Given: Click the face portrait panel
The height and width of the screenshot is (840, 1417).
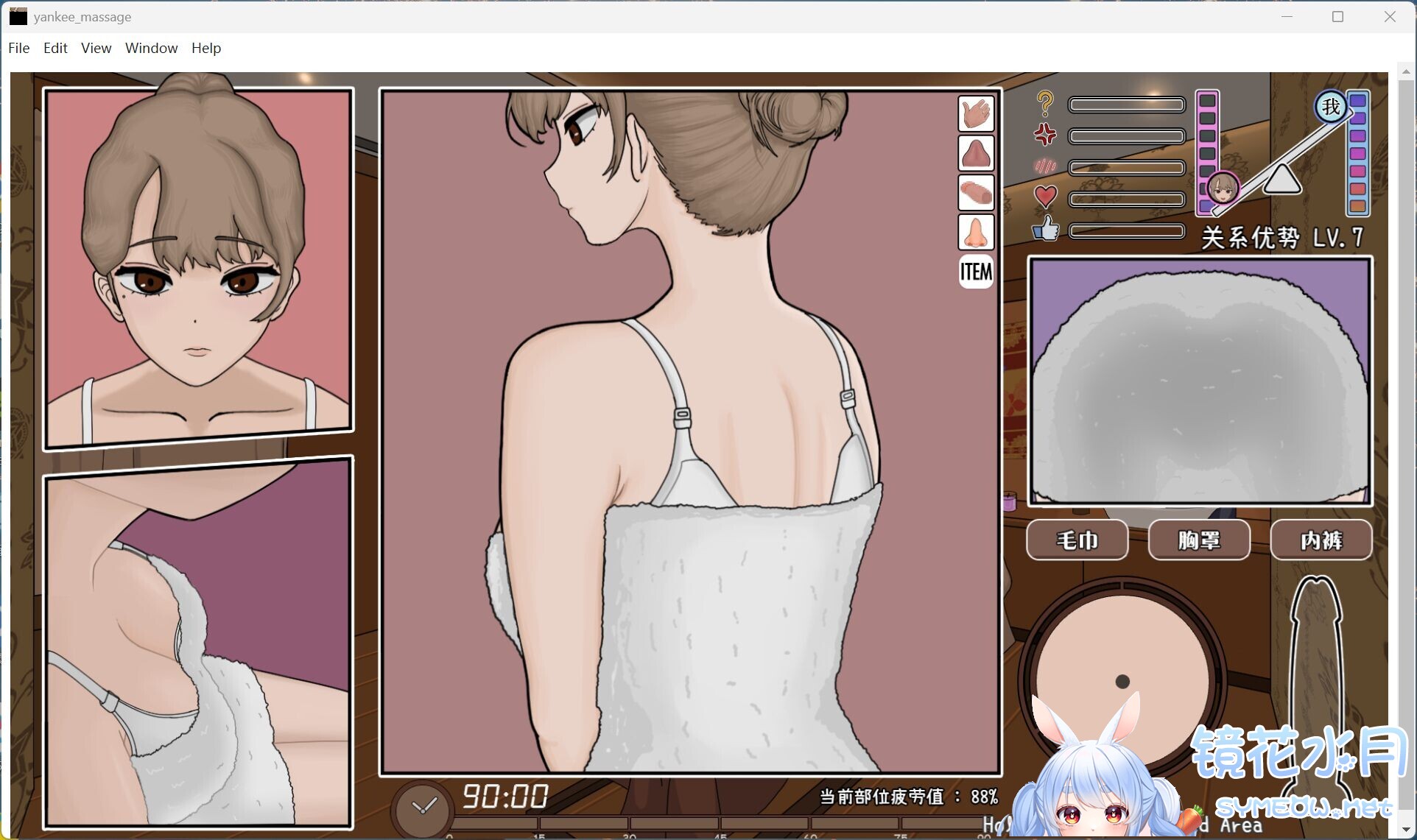Looking at the screenshot, I should point(198,268).
